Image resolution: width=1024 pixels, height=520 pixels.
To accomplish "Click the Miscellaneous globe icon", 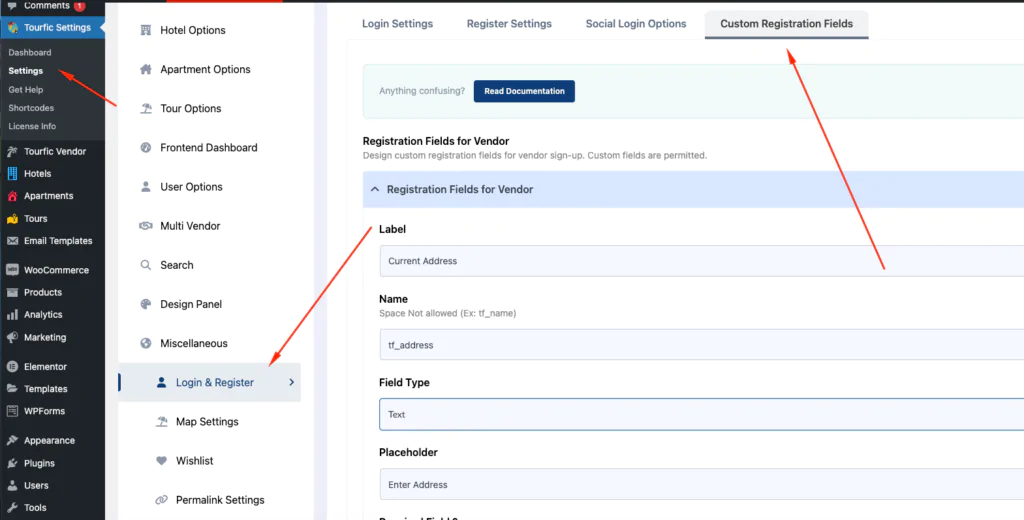I will pyautogui.click(x=146, y=344).
